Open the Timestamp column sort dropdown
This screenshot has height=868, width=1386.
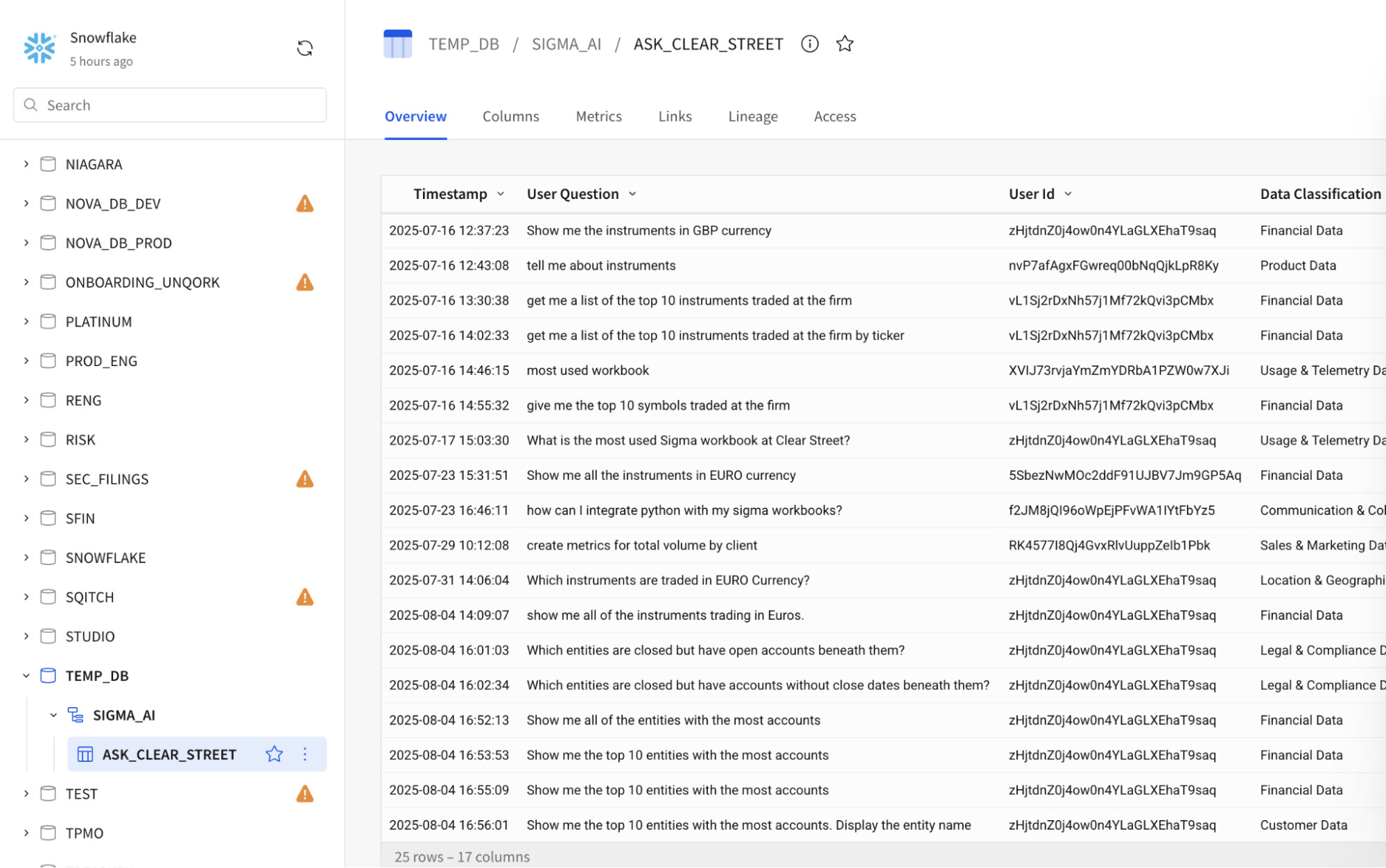[501, 194]
